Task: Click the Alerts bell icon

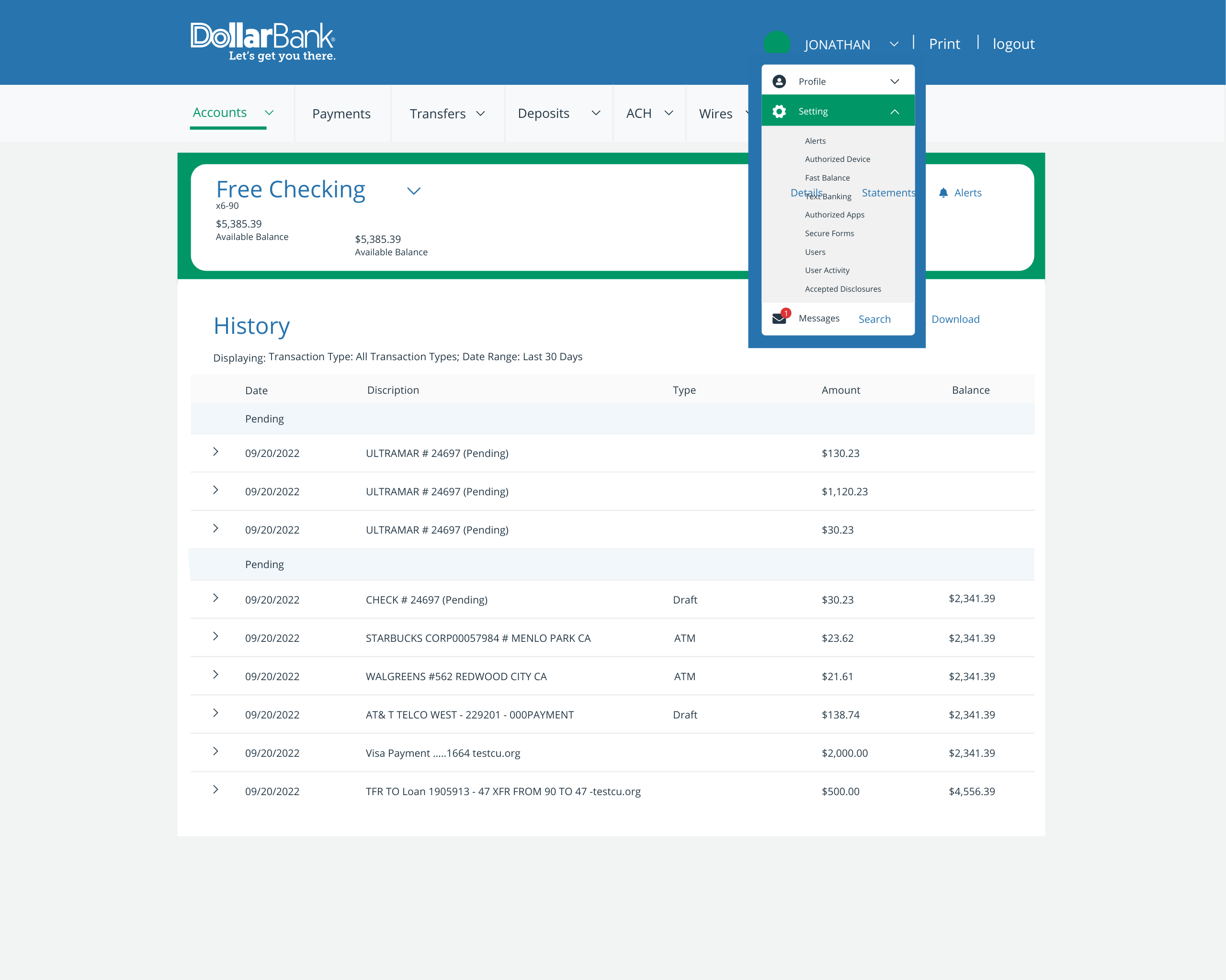Action: point(943,193)
